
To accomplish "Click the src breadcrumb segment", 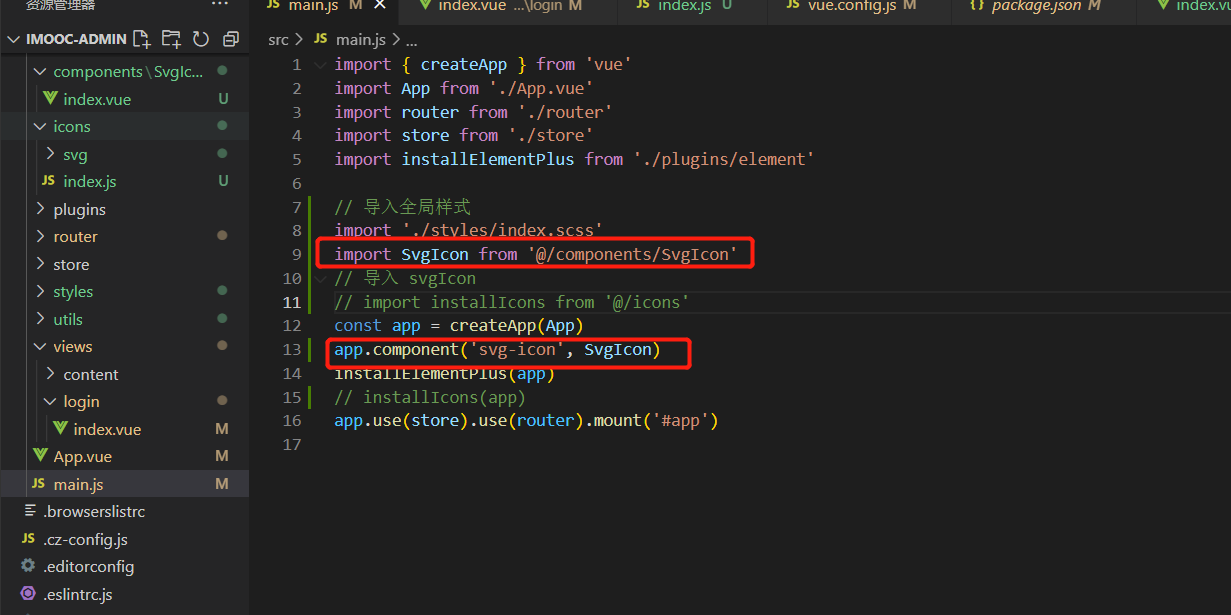I will coord(278,39).
